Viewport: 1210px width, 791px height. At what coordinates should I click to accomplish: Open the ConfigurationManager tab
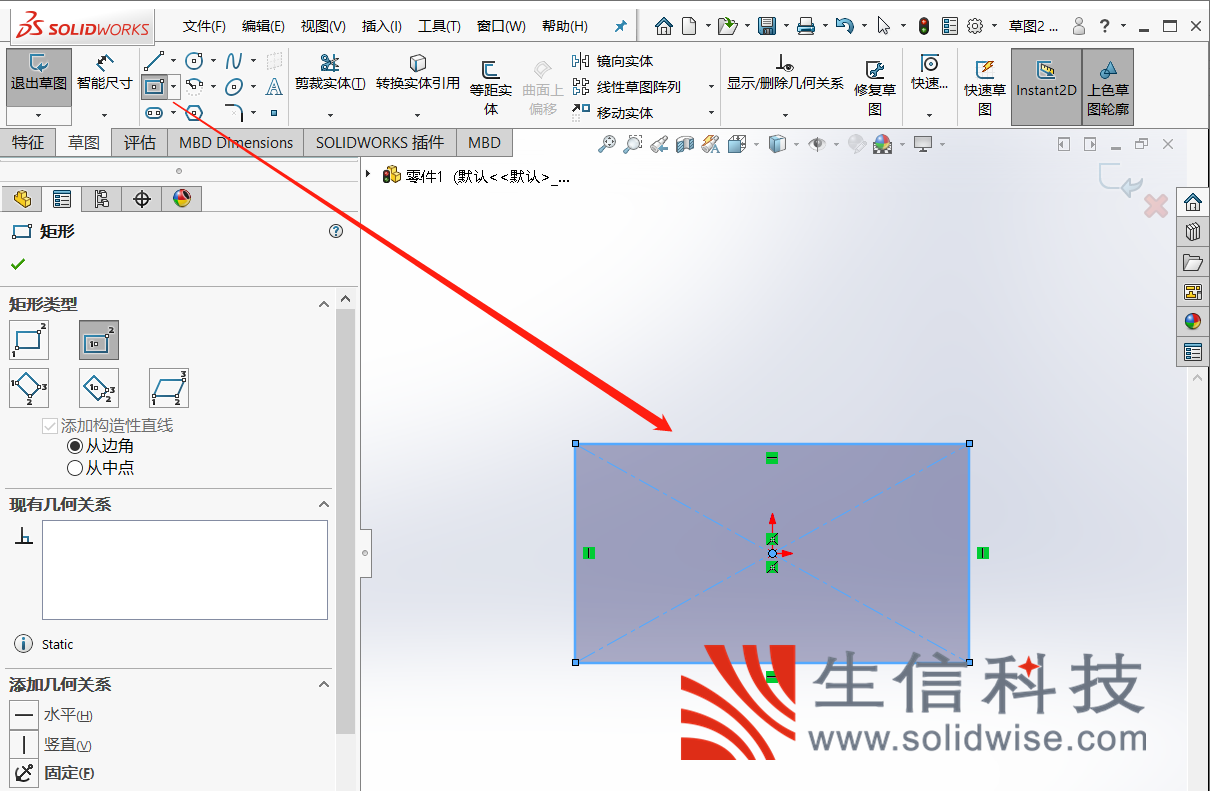tap(102, 198)
